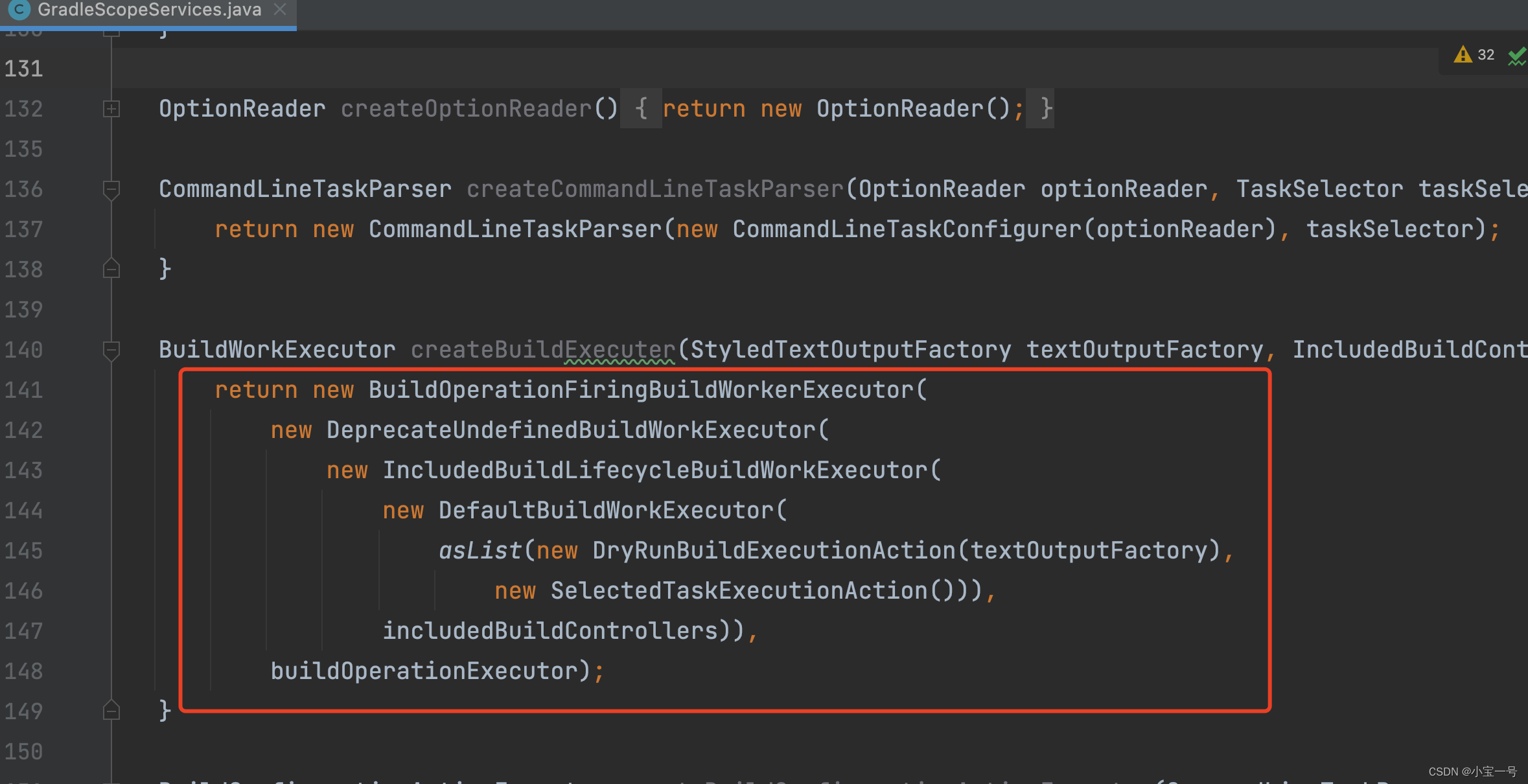The image size is (1528, 784).
Task: Click asList method call
Action: coord(480,551)
